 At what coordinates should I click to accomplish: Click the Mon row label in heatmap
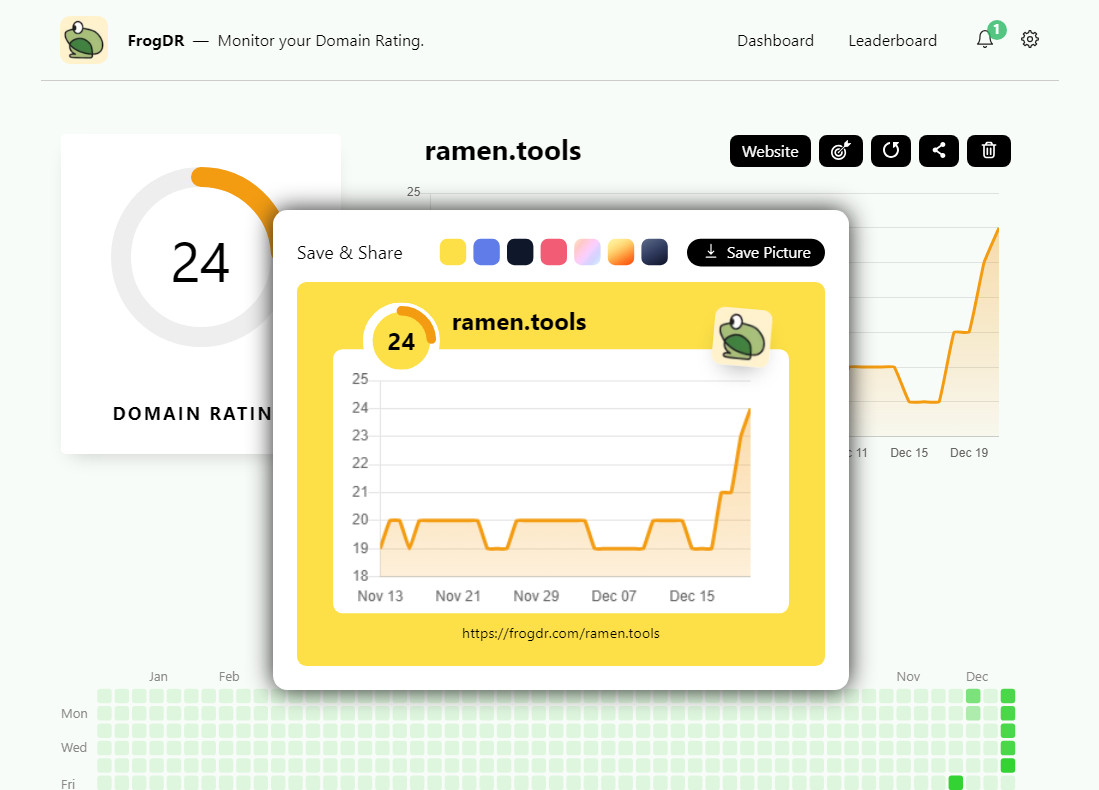click(74, 714)
